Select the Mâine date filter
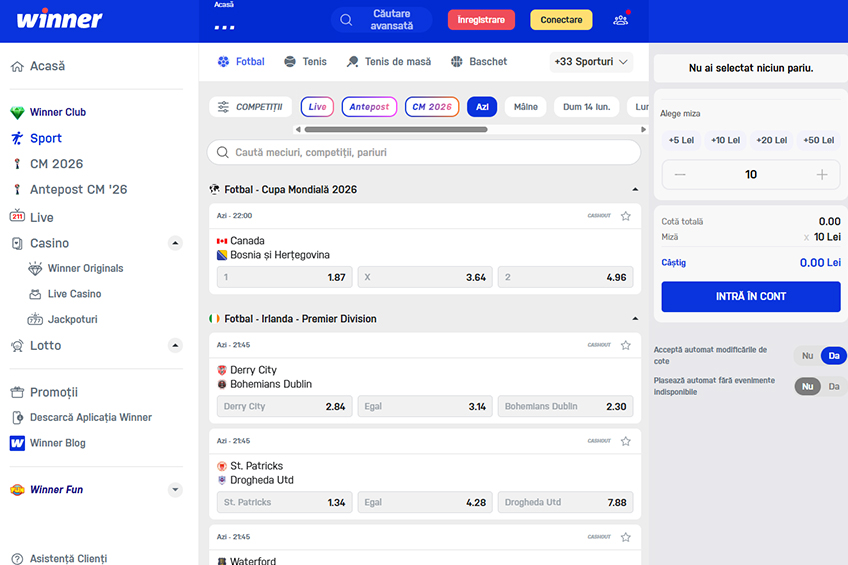This screenshot has width=848, height=565. (526, 107)
